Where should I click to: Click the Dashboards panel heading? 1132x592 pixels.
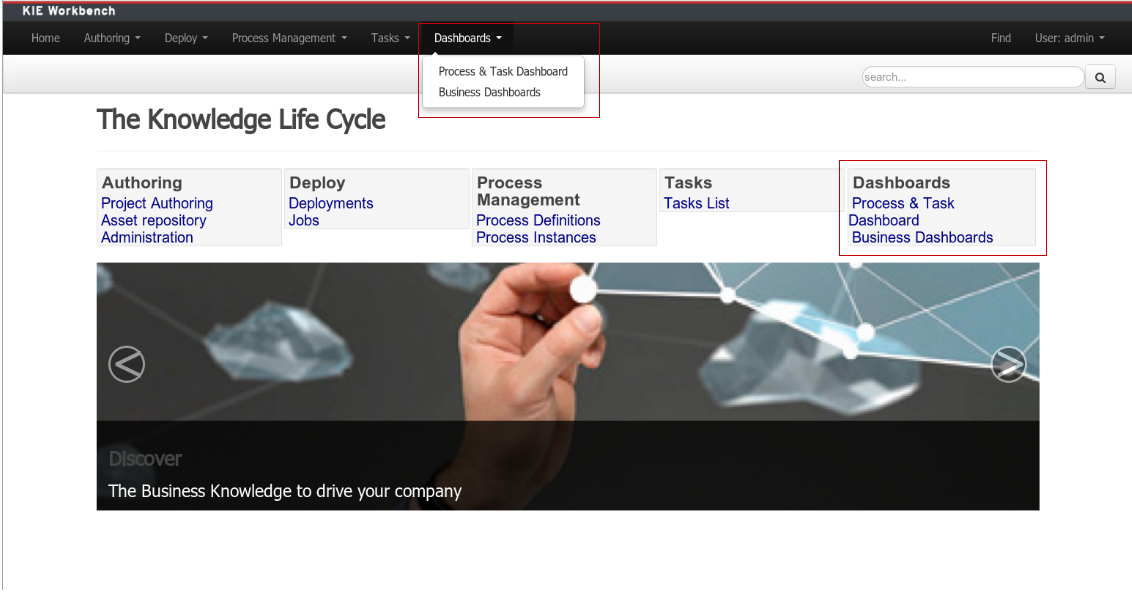click(902, 183)
